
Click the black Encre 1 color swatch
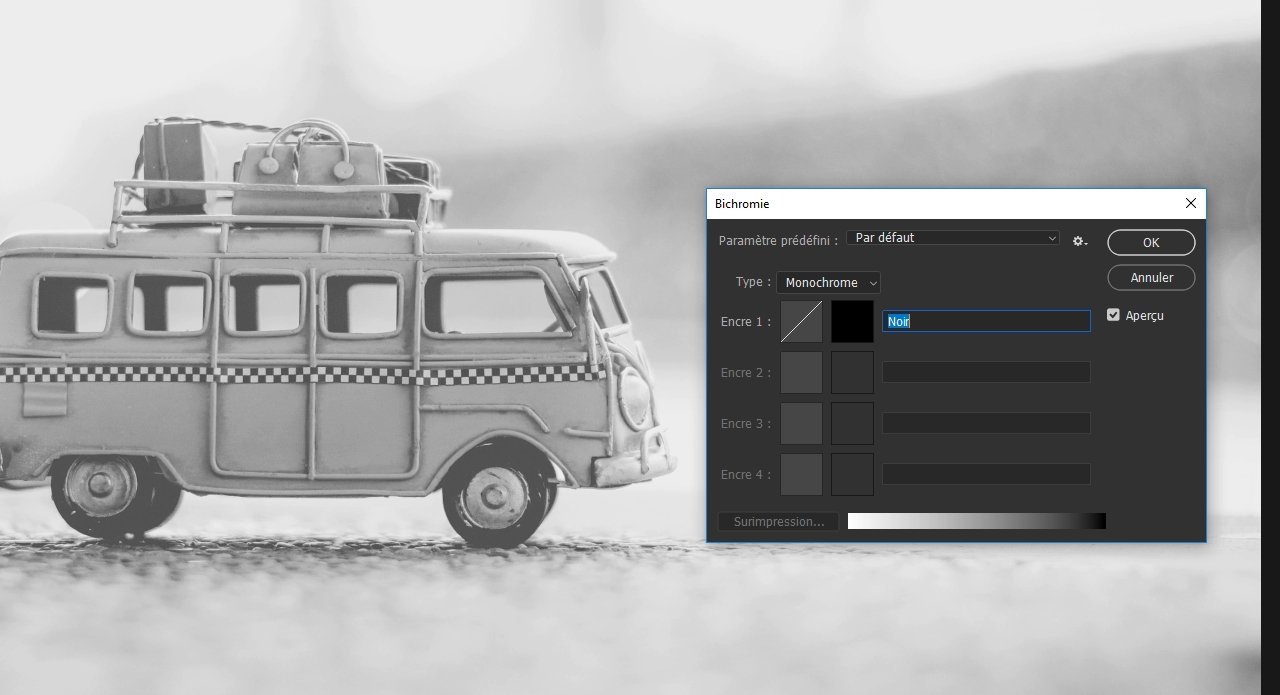click(852, 322)
